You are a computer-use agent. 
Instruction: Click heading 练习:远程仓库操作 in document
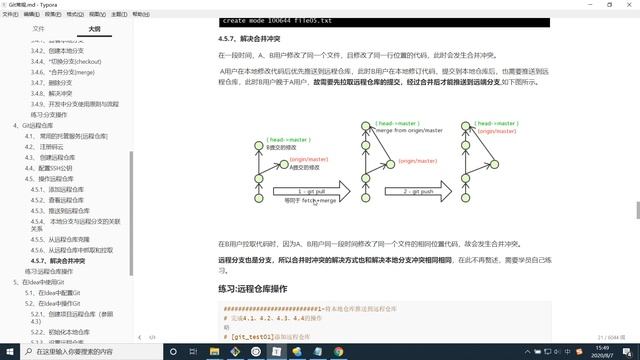pos(253,289)
